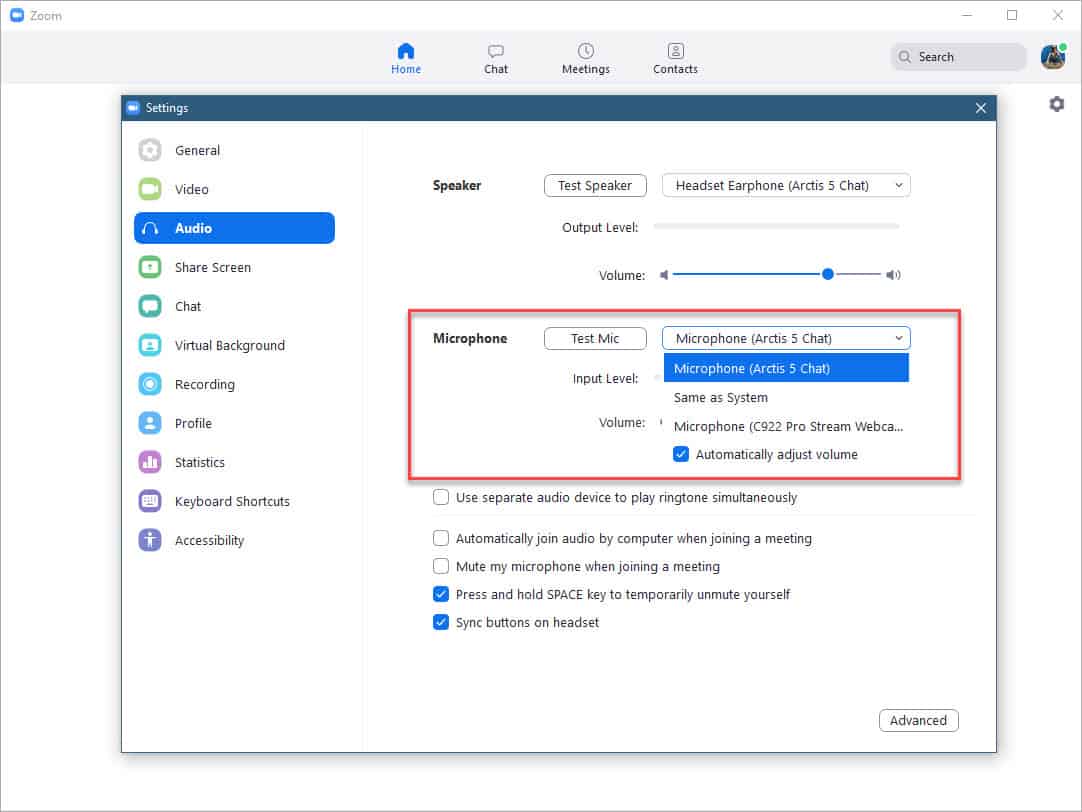Click the Zoom logo in Settings title bar

click(x=133, y=108)
